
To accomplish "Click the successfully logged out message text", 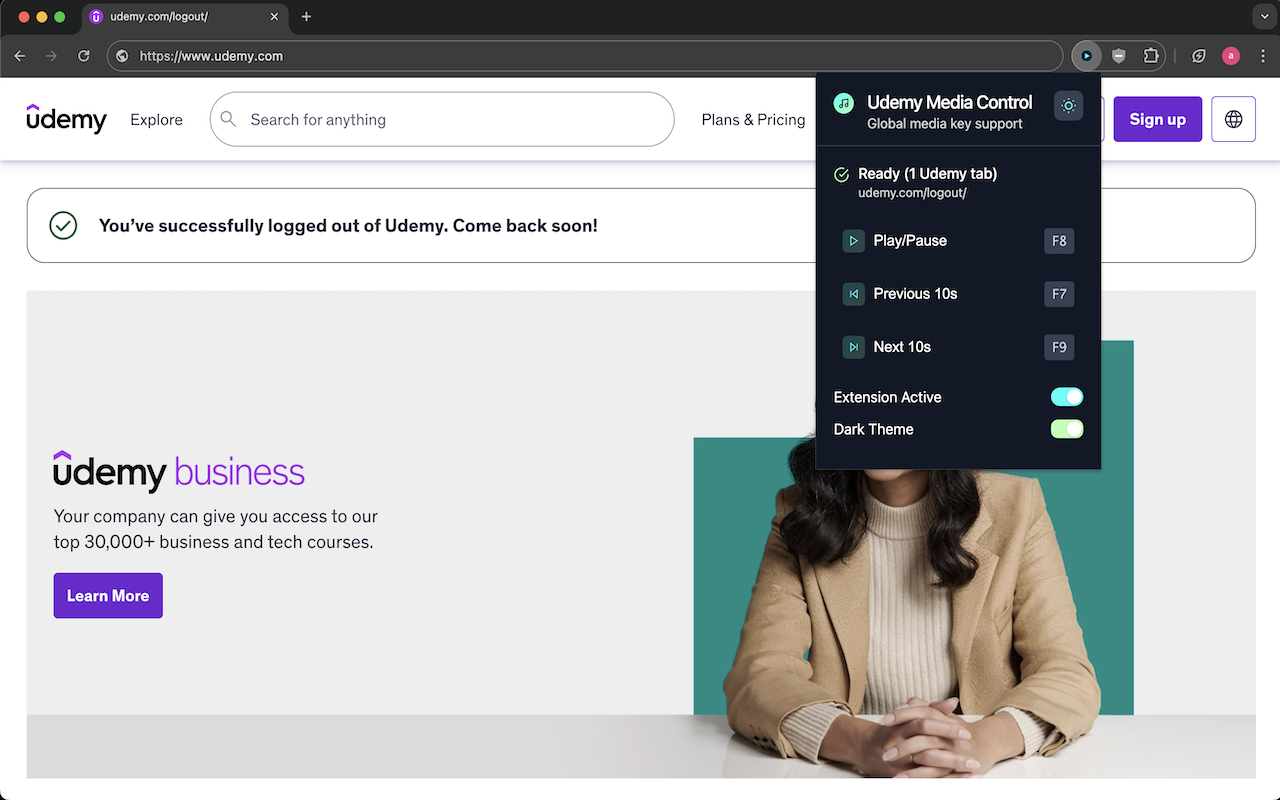I will click(348, 226).
